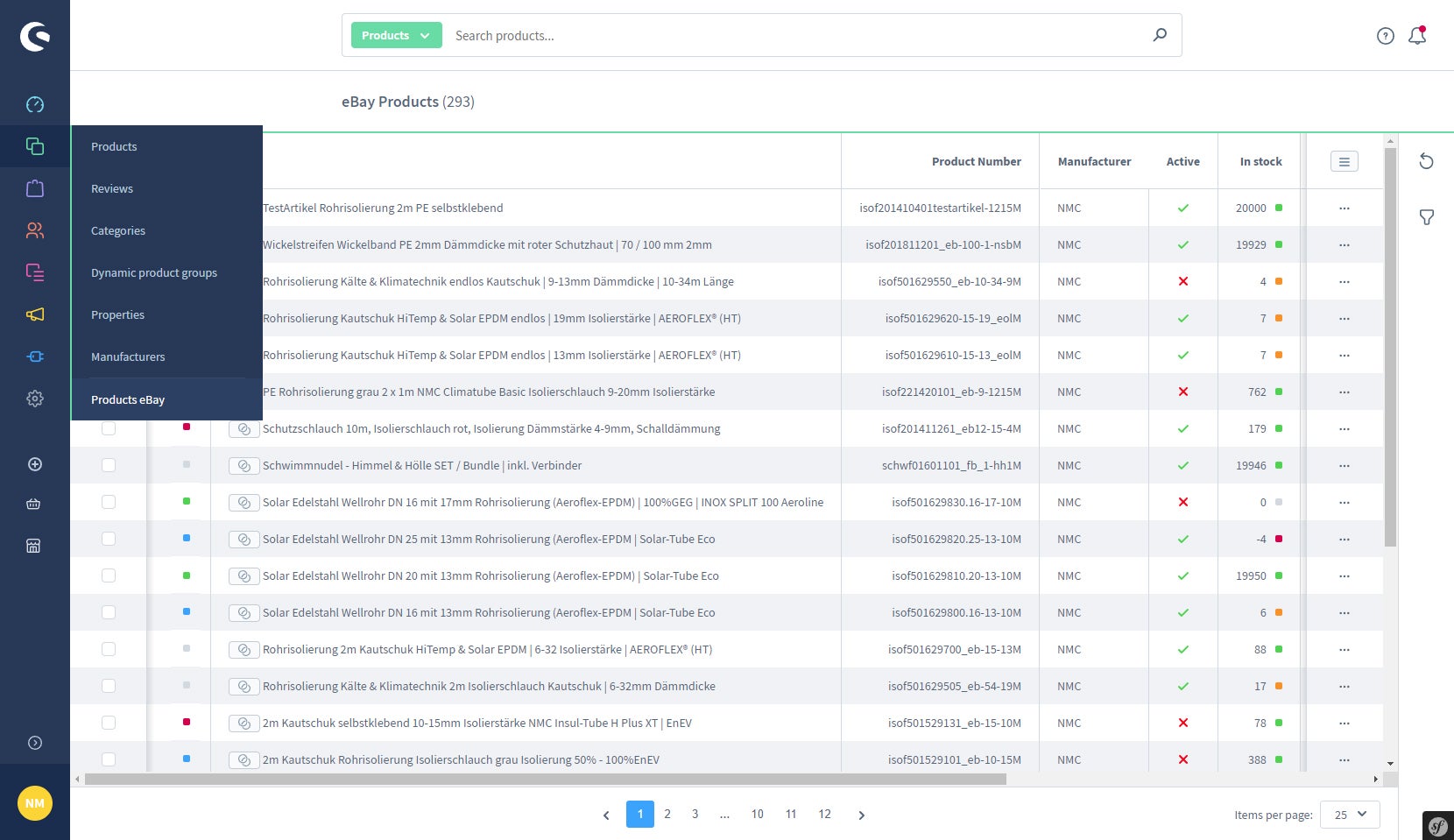Select checkbox for Solar Edelstahl DN 25 row

(x=109, y=539)
